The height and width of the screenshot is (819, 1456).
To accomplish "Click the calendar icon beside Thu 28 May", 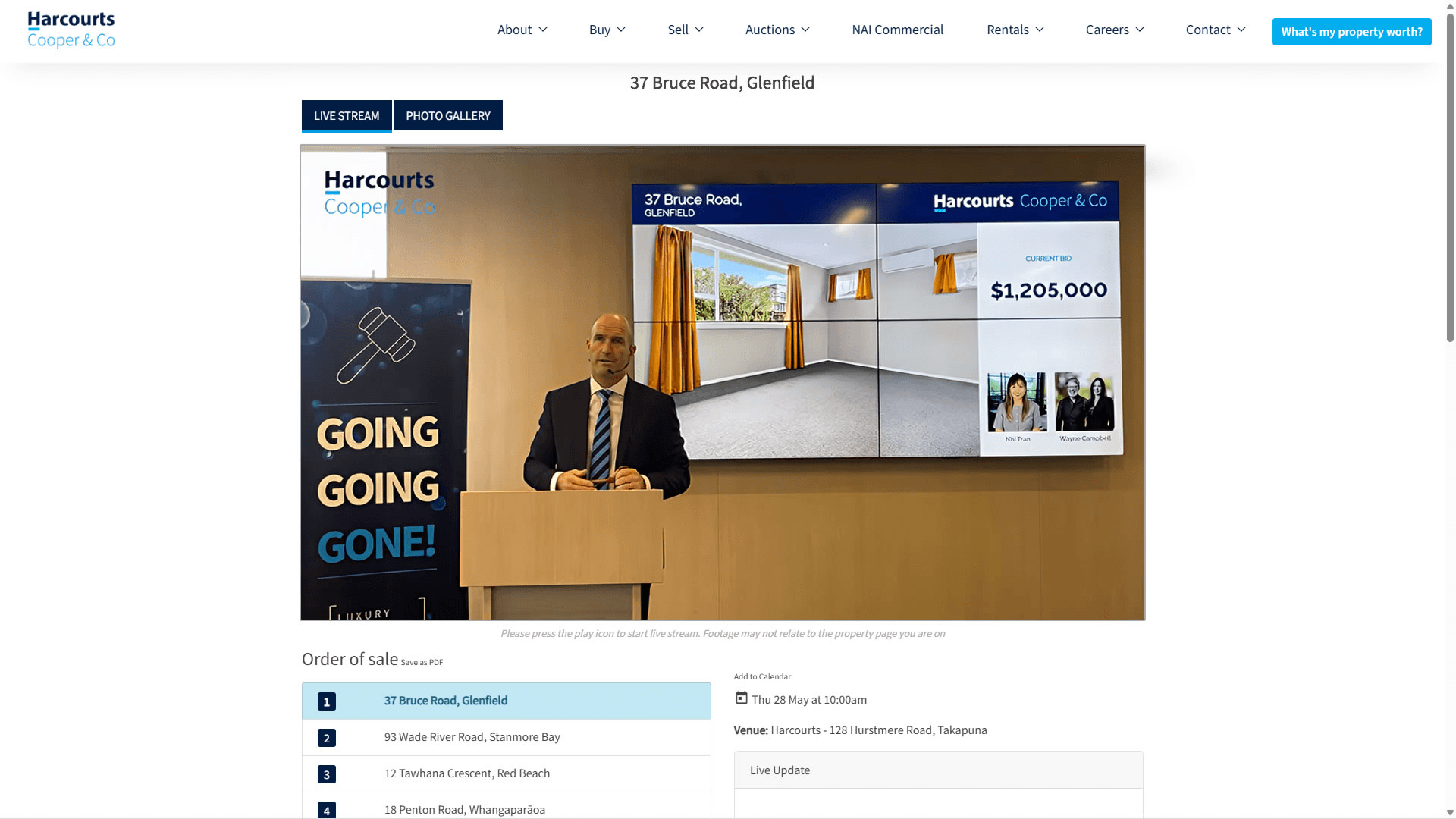I will [742, 698].
